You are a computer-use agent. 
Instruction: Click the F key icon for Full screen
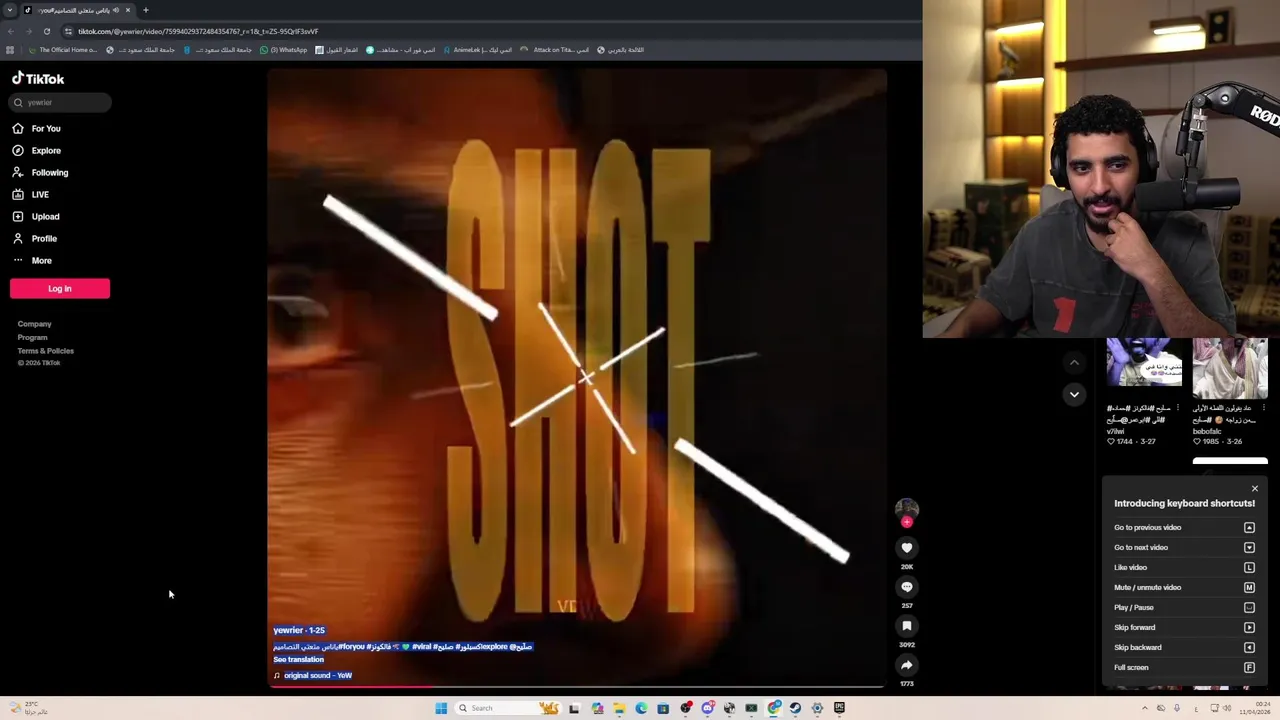(x=1249, y=667)
